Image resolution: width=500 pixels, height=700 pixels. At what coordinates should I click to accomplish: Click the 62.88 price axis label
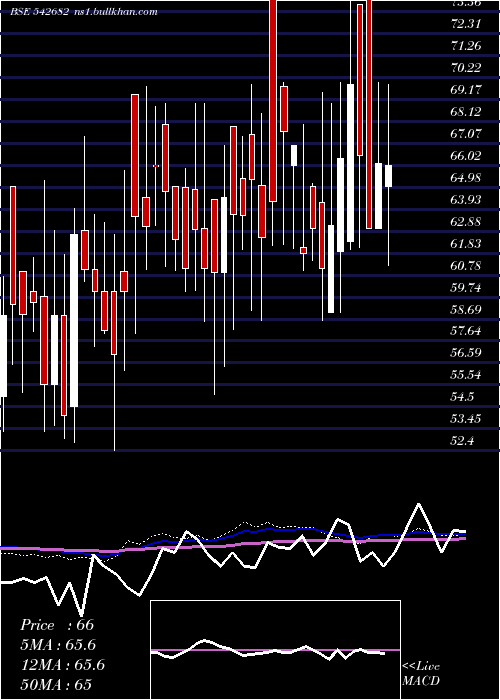(x=467, y=222)
